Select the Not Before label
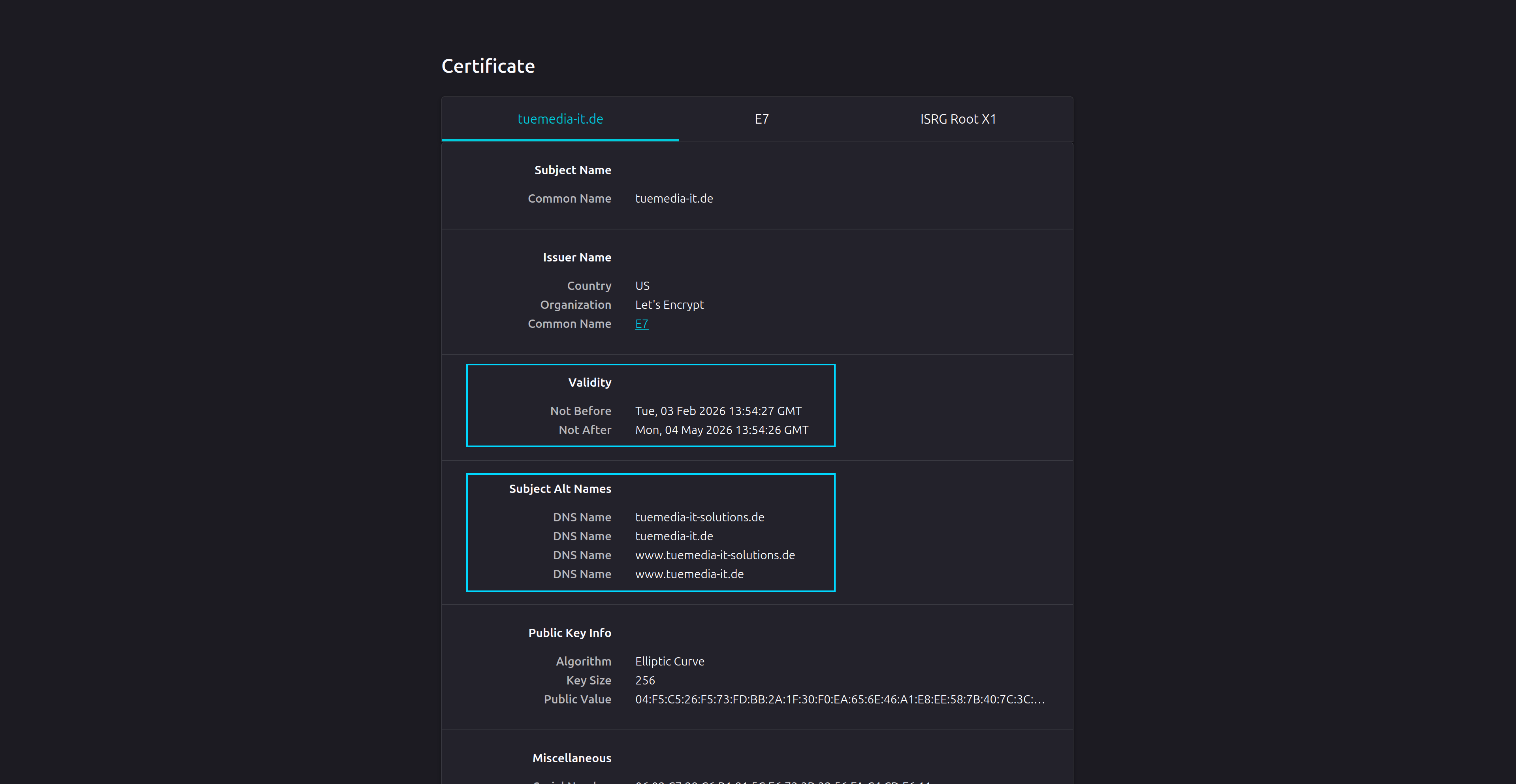Viewport: 1516px width, 784px height. point(580,410)
